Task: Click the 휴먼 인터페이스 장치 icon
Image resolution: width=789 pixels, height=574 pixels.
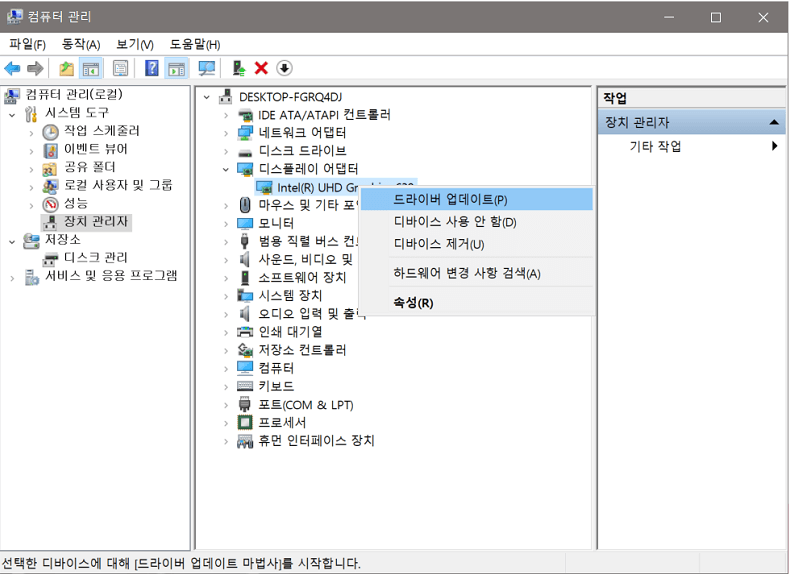Action: point(245,441)
